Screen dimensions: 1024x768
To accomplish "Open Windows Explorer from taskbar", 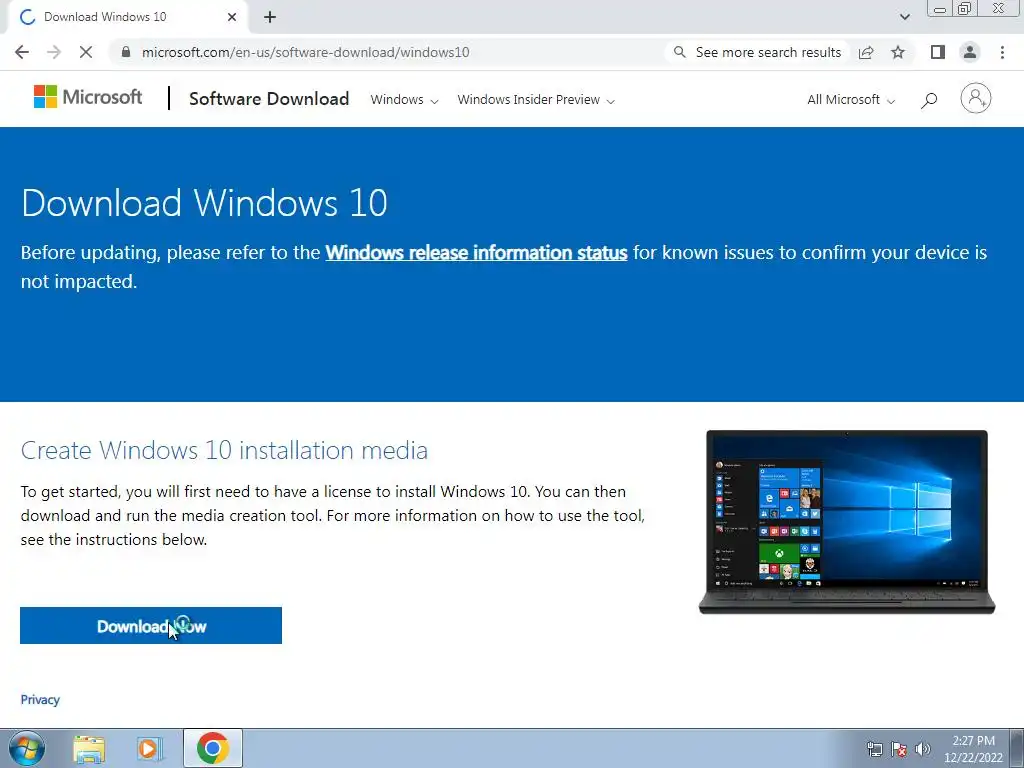I will pyautogui.click(x=89, y=748).
